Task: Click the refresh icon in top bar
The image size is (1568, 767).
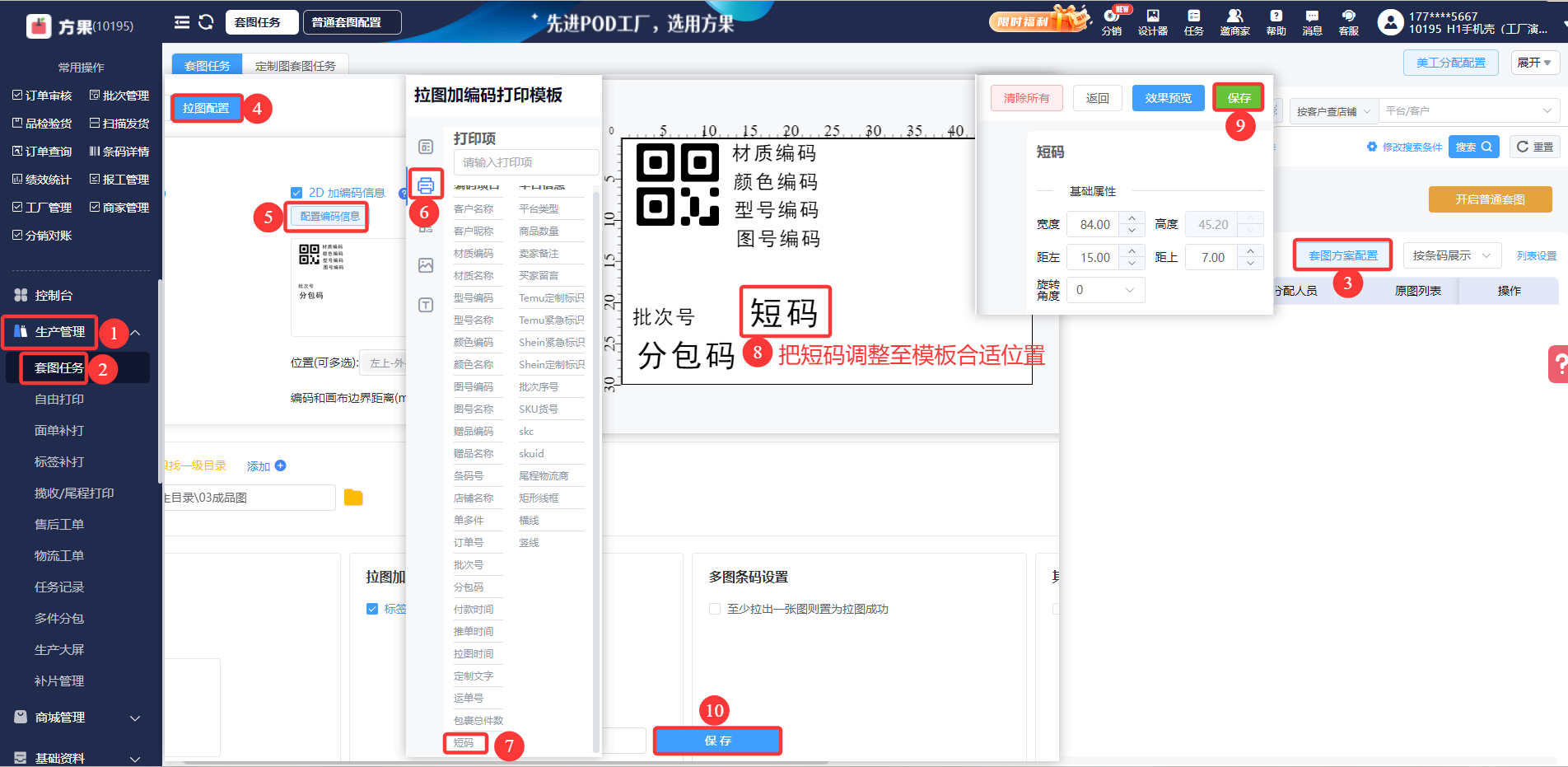Action: pos(206,22)
